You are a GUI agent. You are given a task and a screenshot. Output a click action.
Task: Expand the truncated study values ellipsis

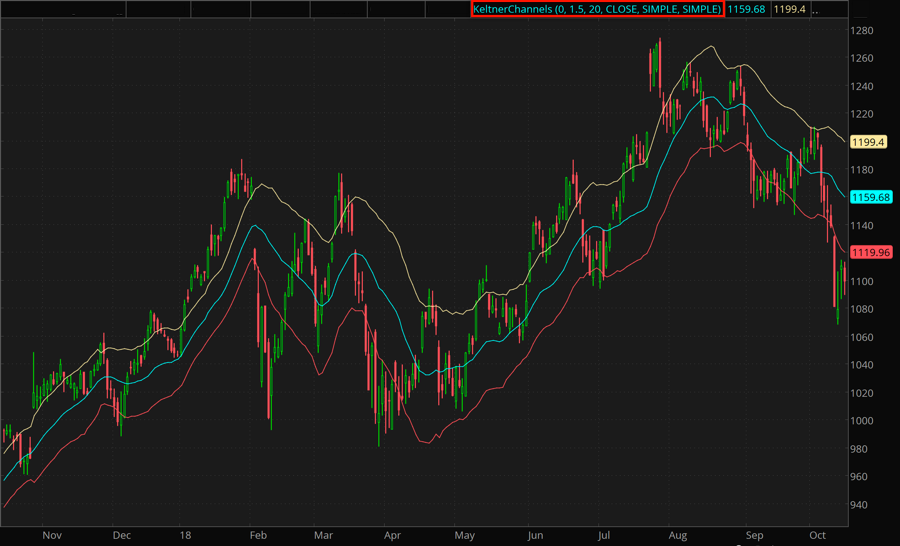pos(816,9)
